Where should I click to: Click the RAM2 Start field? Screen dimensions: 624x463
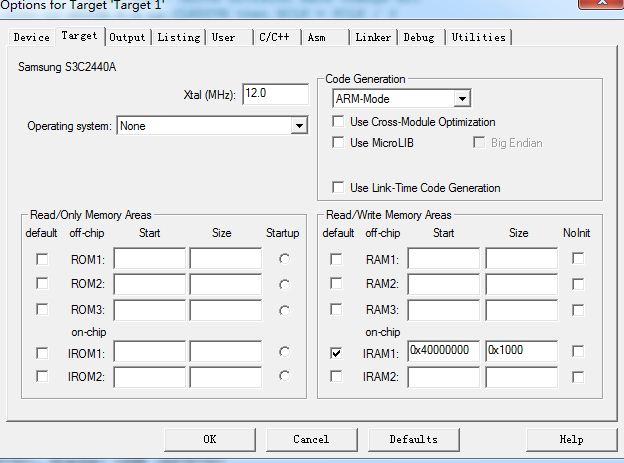[x=444, y=284]
